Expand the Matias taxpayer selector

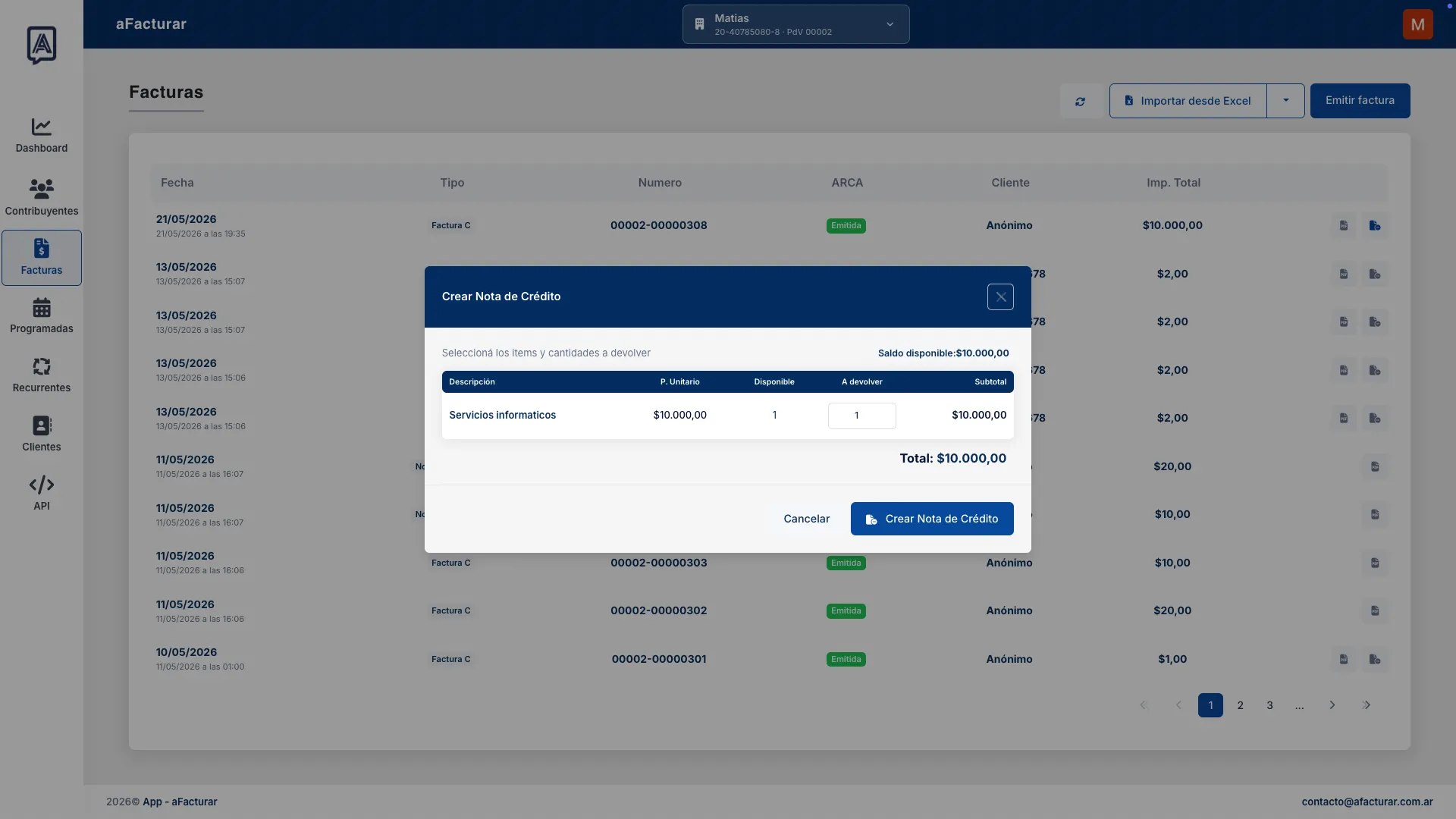click(795, 24)
